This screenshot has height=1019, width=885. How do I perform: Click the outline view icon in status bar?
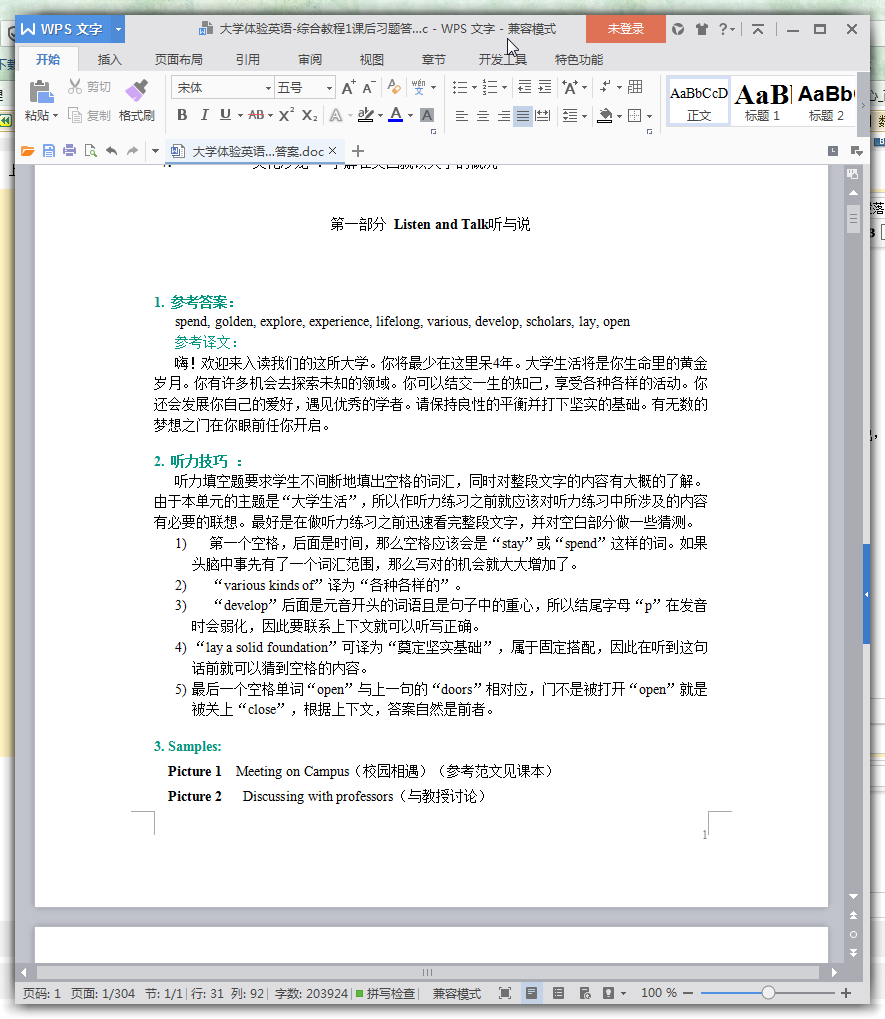558,993
